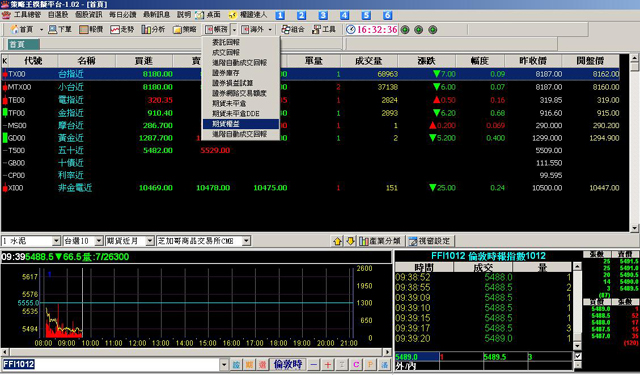Click the red plus button beside 倫敦時
Image resolution: width=640 pixels, height=375 pixels.
(327, 364)
